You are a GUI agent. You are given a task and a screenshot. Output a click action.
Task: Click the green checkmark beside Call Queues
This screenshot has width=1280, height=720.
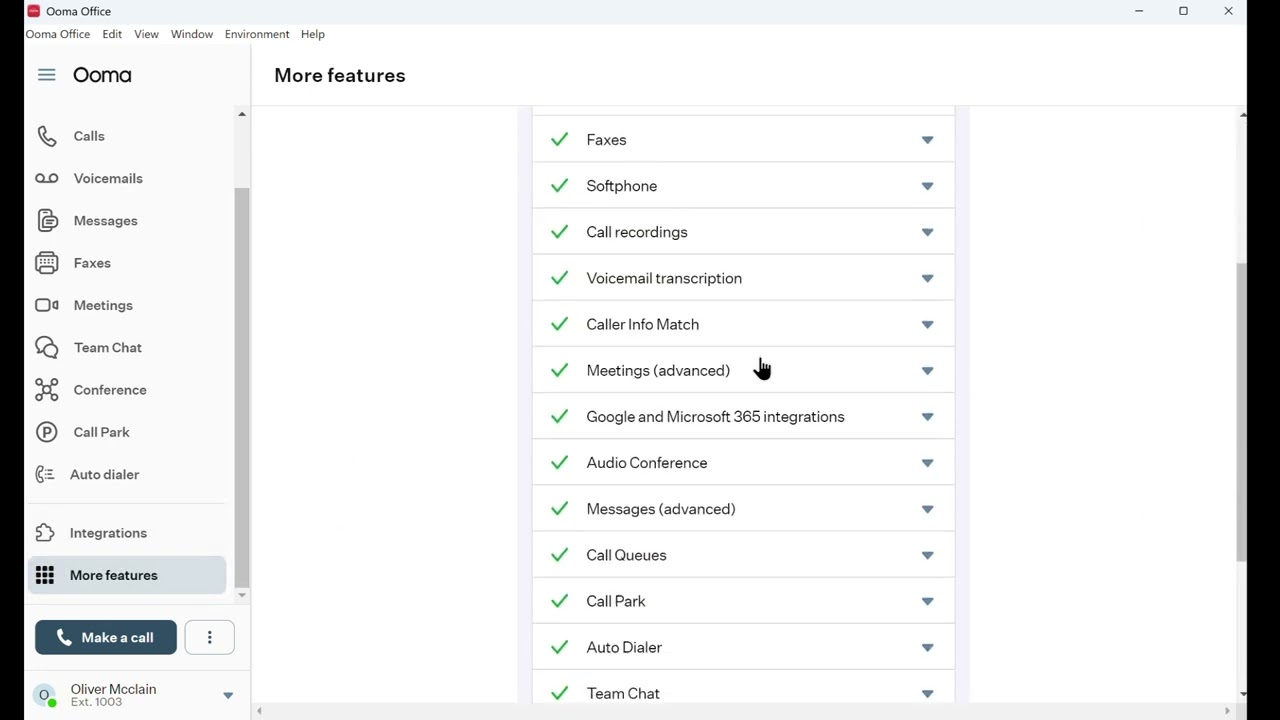tap(559, 555)
